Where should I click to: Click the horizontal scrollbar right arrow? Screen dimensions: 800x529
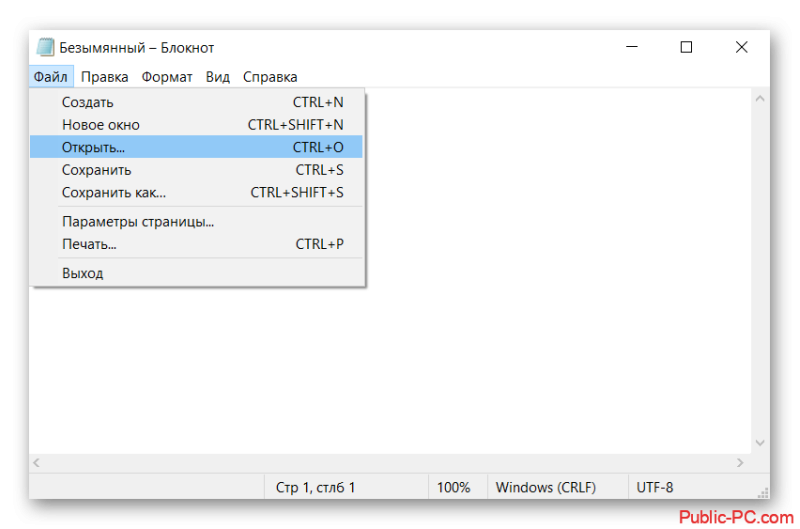point(740,463)
